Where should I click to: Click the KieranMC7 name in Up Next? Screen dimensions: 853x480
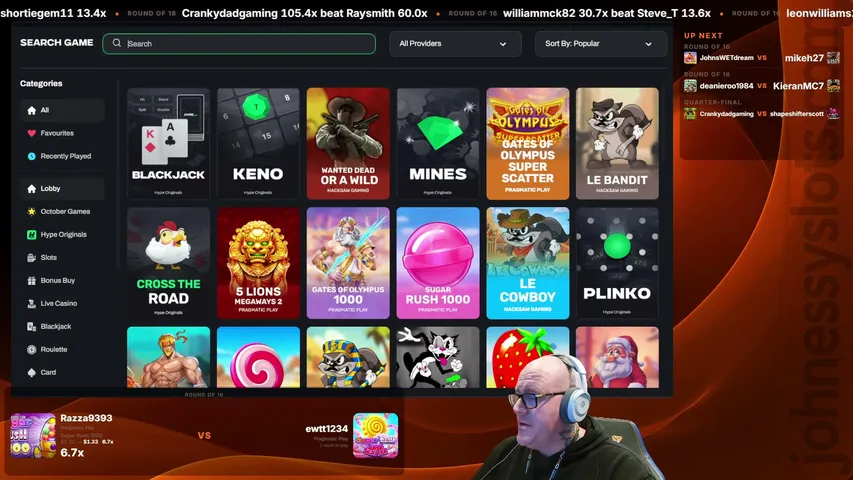click(x=798, y=86)
